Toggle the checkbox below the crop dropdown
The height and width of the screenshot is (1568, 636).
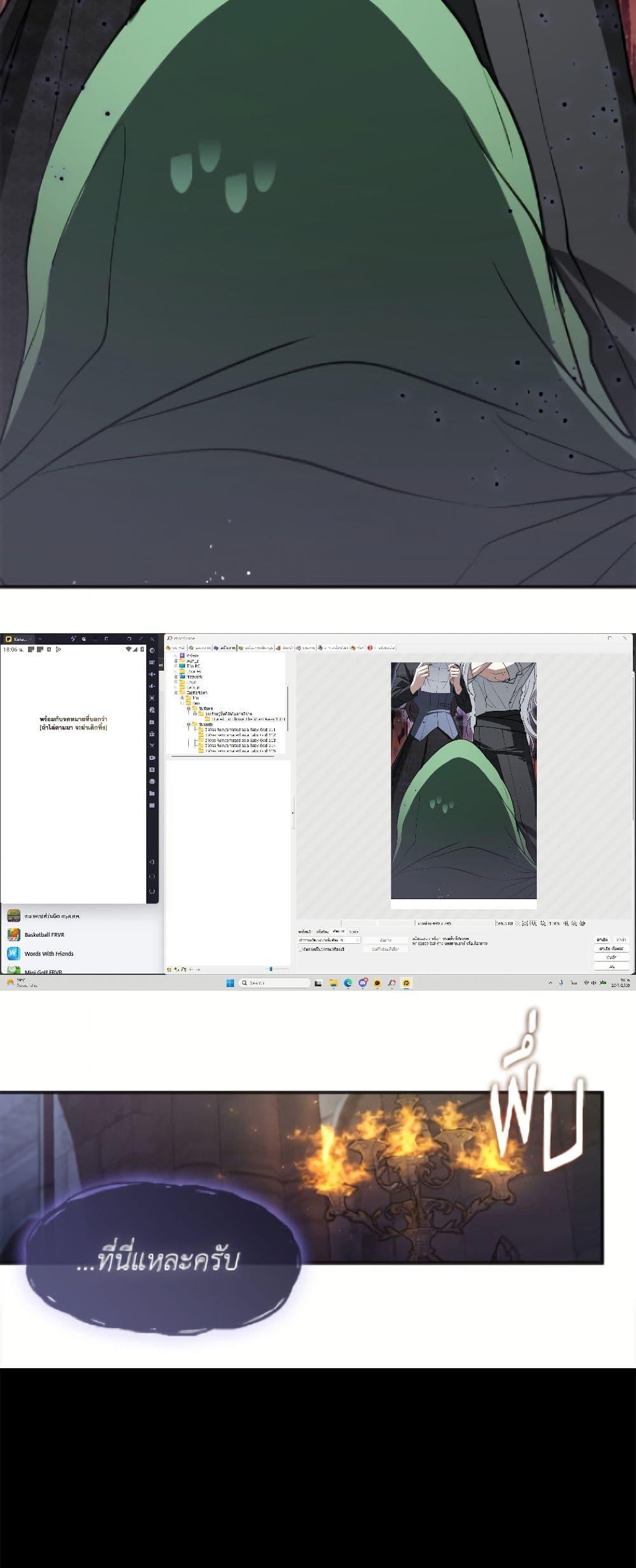300,949
